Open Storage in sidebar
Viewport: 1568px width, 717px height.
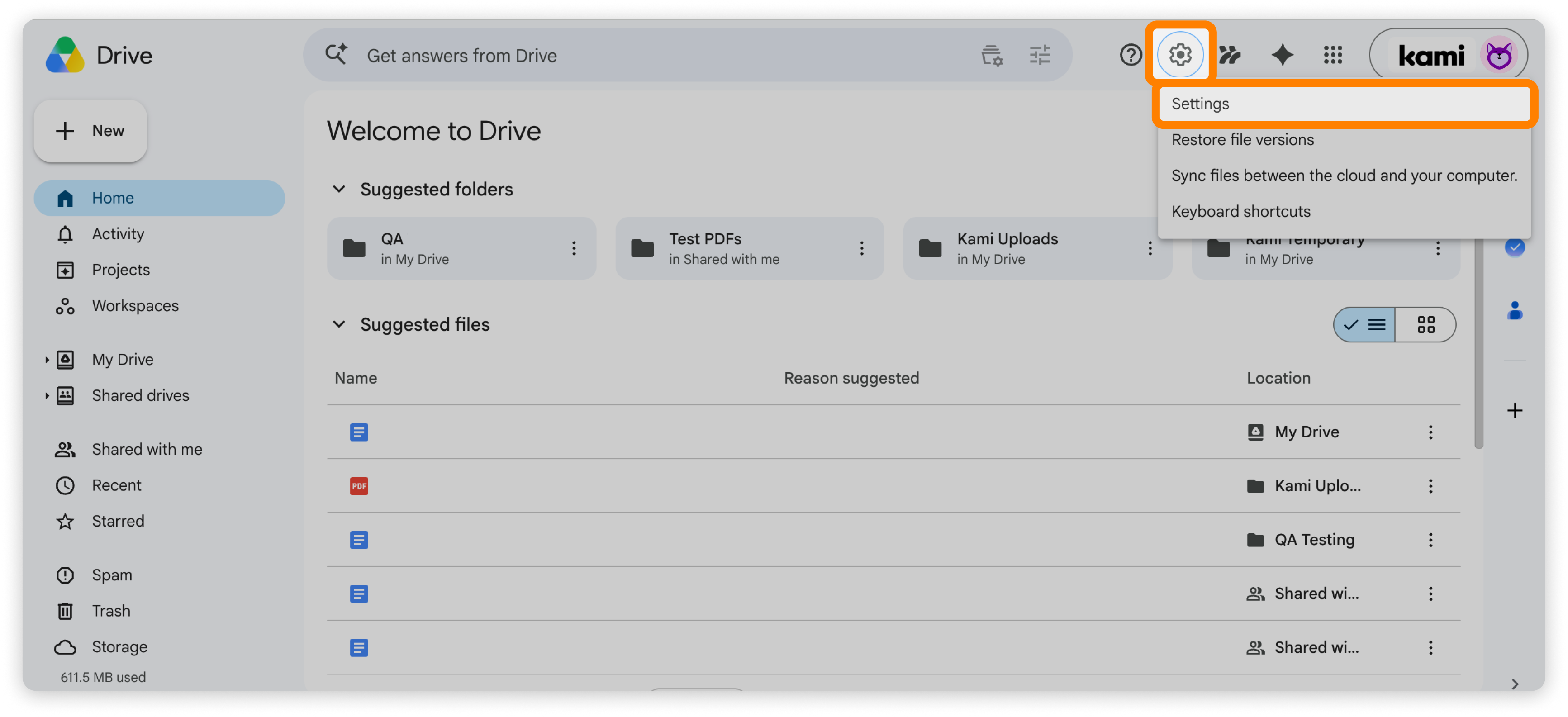click(x=160, y=646)
